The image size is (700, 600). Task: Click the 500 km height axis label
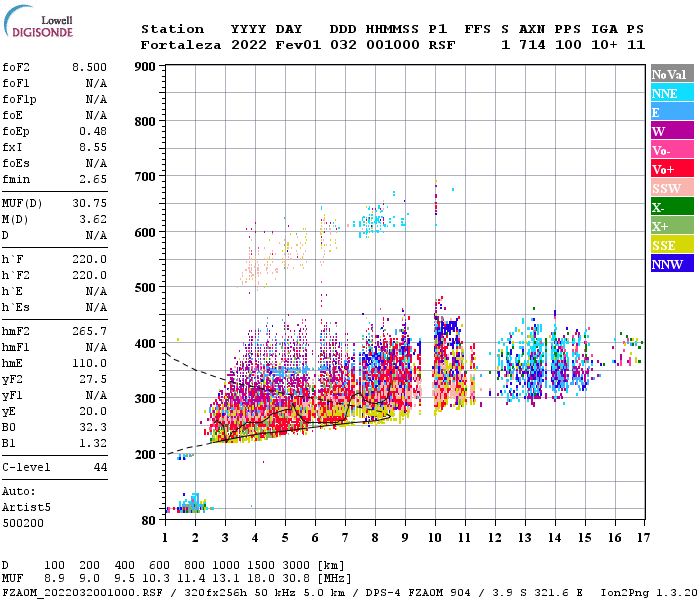145,288
